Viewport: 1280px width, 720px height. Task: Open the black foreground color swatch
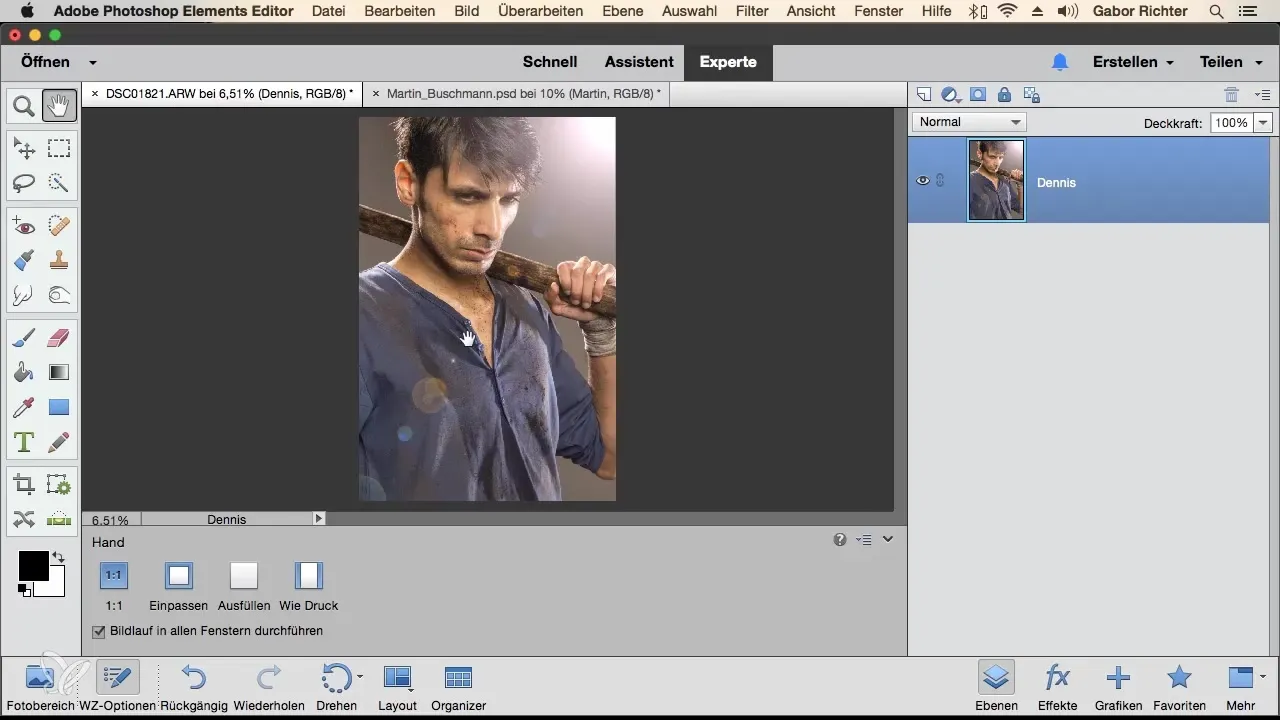[x=33, y=566]
